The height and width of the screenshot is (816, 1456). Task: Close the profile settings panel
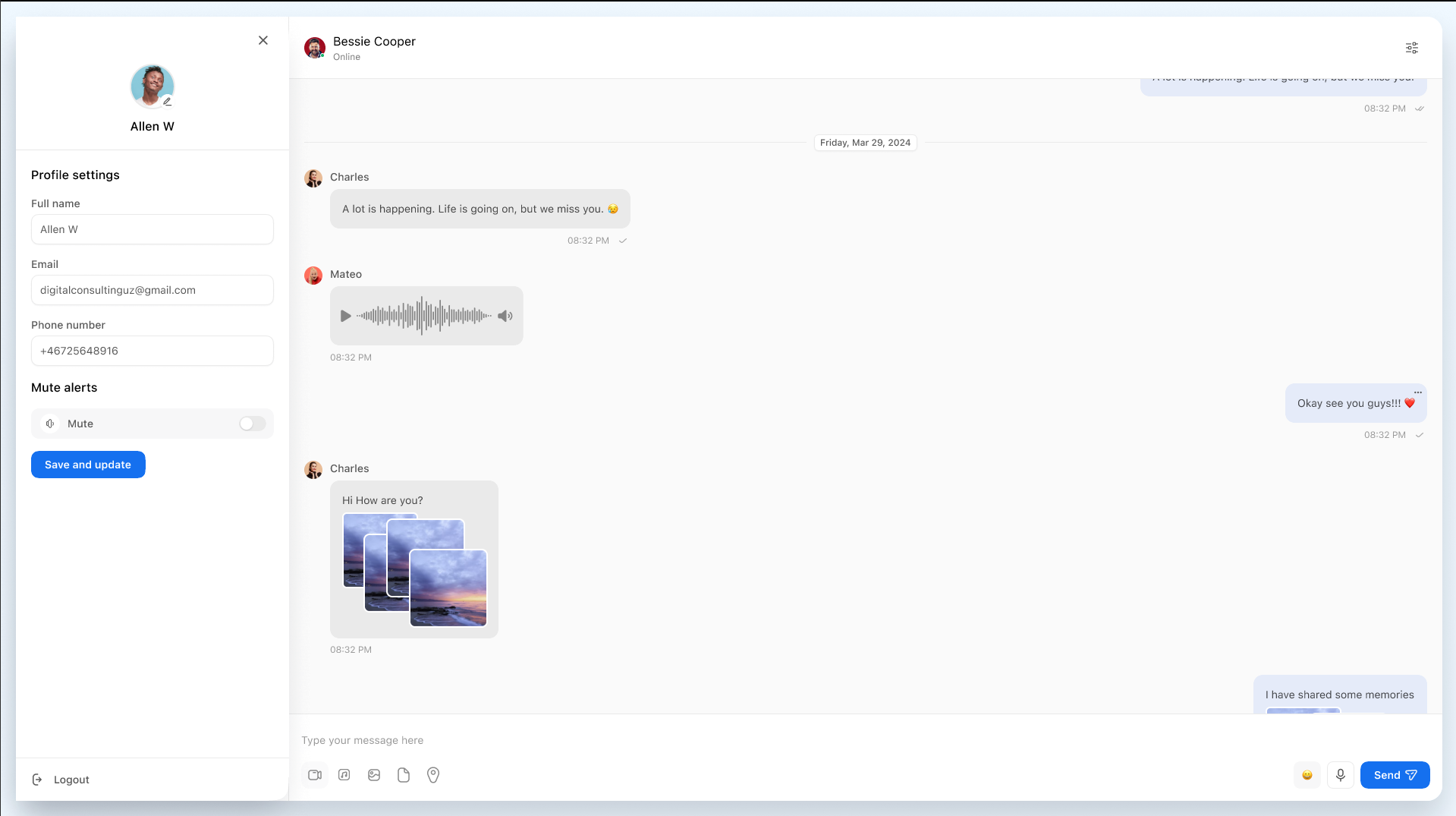point(263,40)
